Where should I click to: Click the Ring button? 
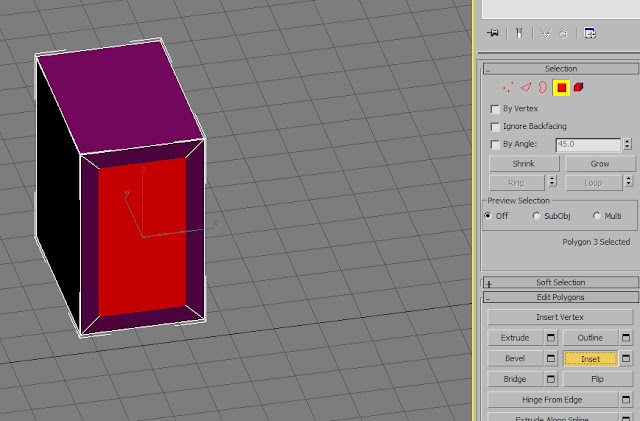point(516,183)
